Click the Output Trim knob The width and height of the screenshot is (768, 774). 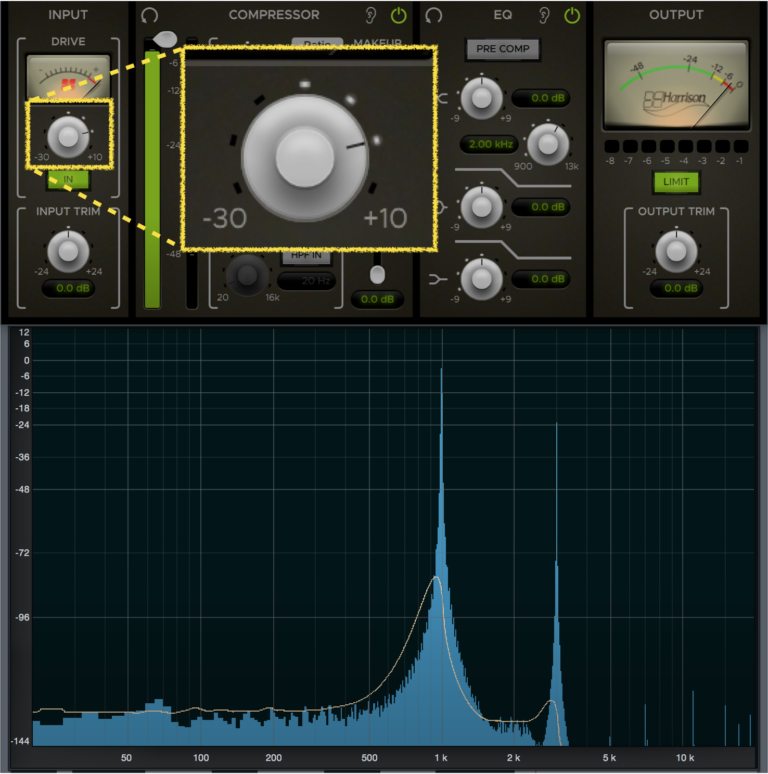tap(676, 251)
